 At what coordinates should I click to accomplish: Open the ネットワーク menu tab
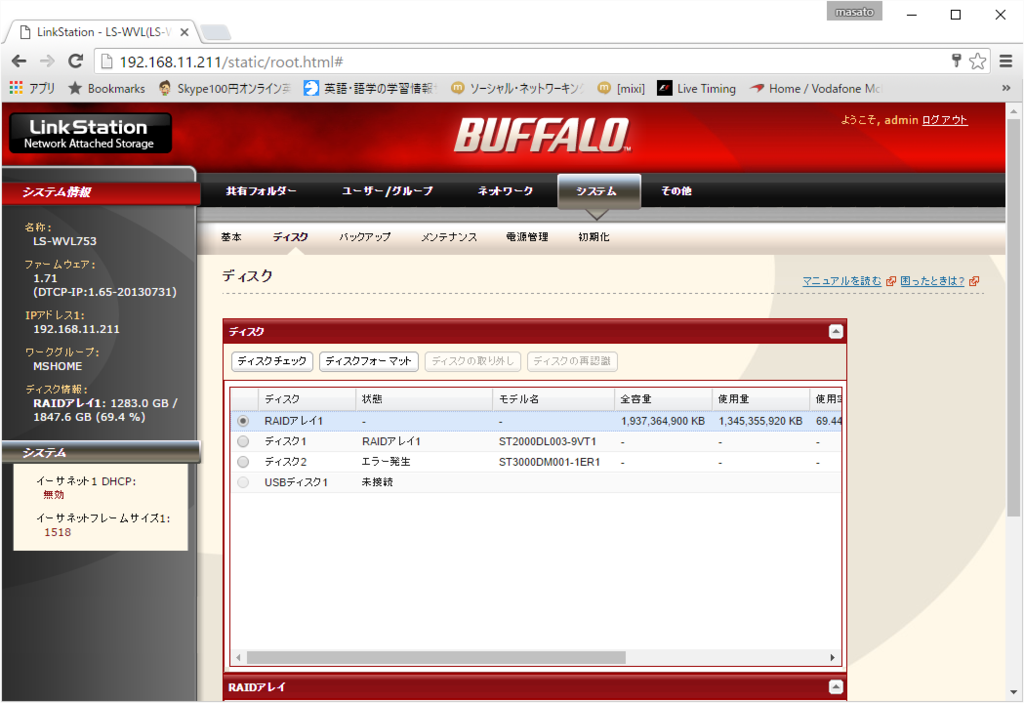(505, 191)
